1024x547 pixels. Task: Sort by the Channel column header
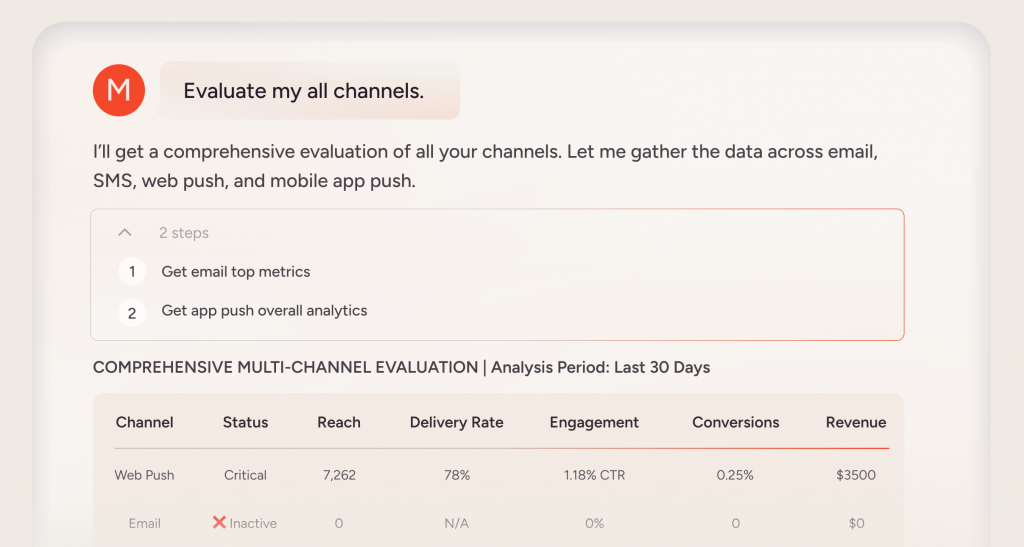coord(145,422)
